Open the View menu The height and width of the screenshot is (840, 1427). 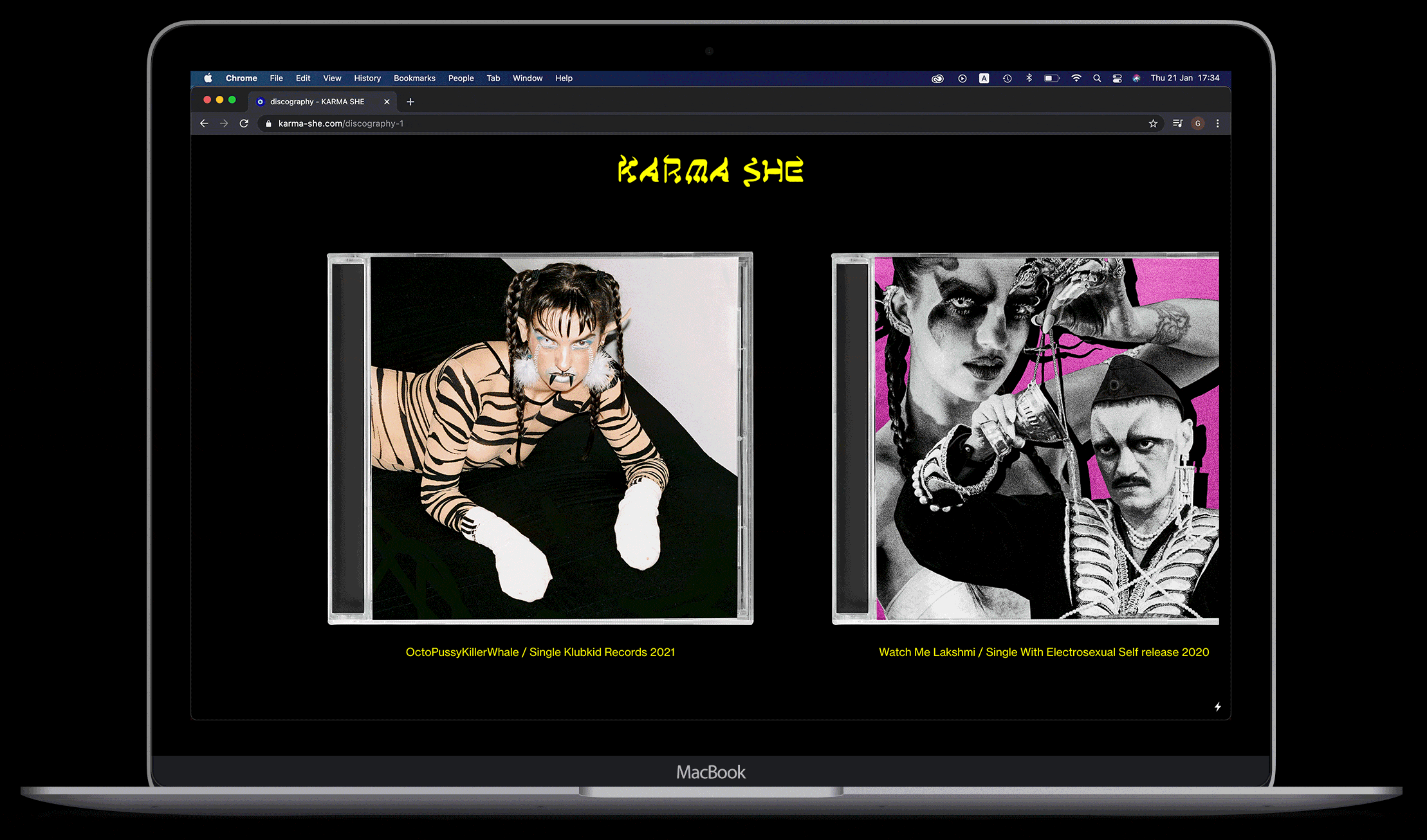point(332,78)
